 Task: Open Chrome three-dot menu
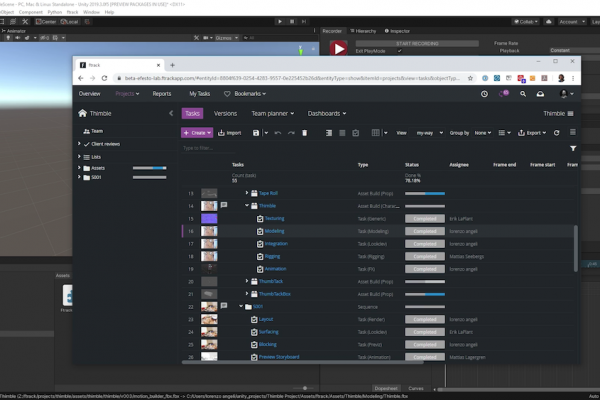coord(573,78)
